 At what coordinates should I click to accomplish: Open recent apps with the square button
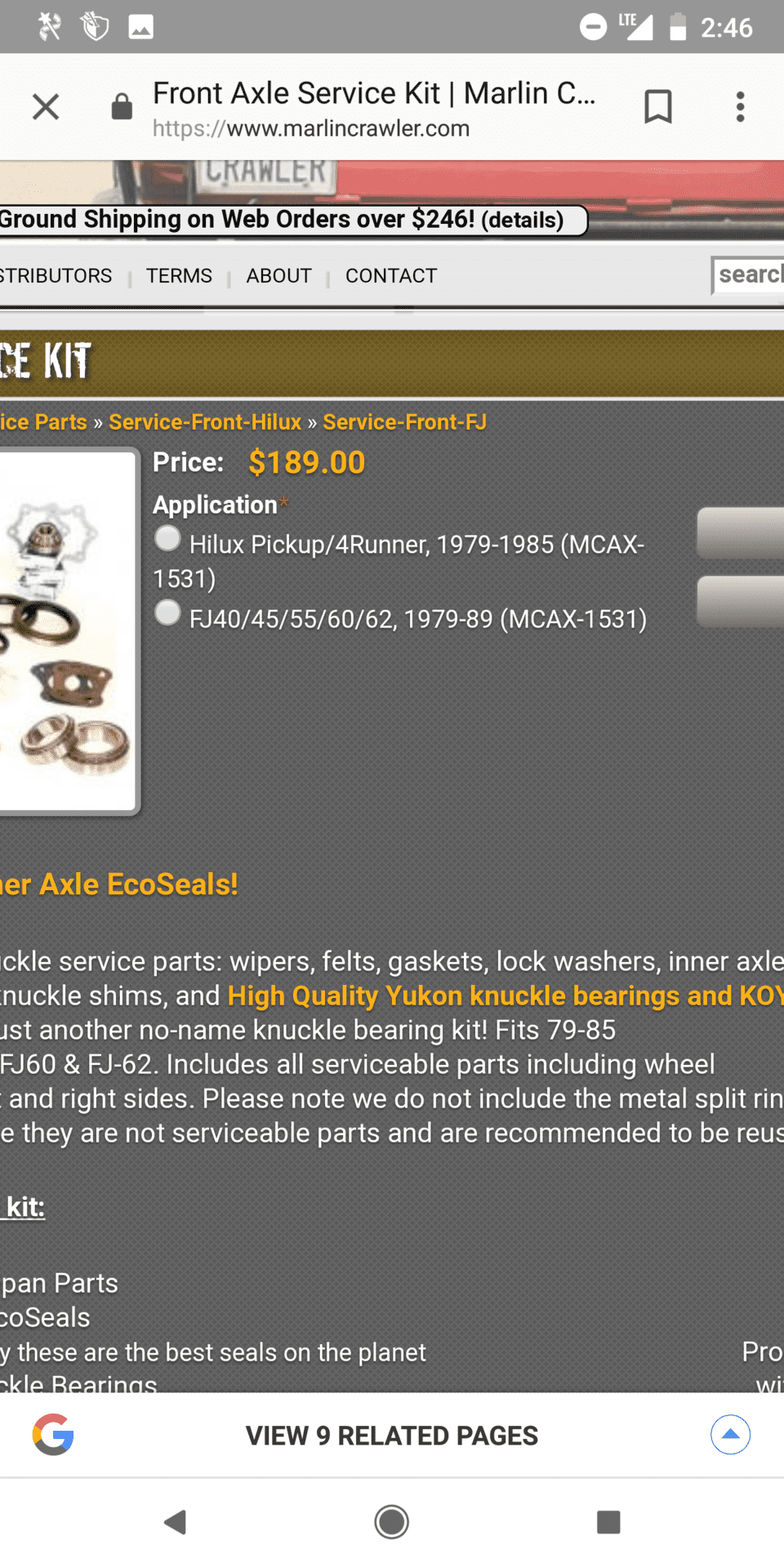pos(608,1522)
